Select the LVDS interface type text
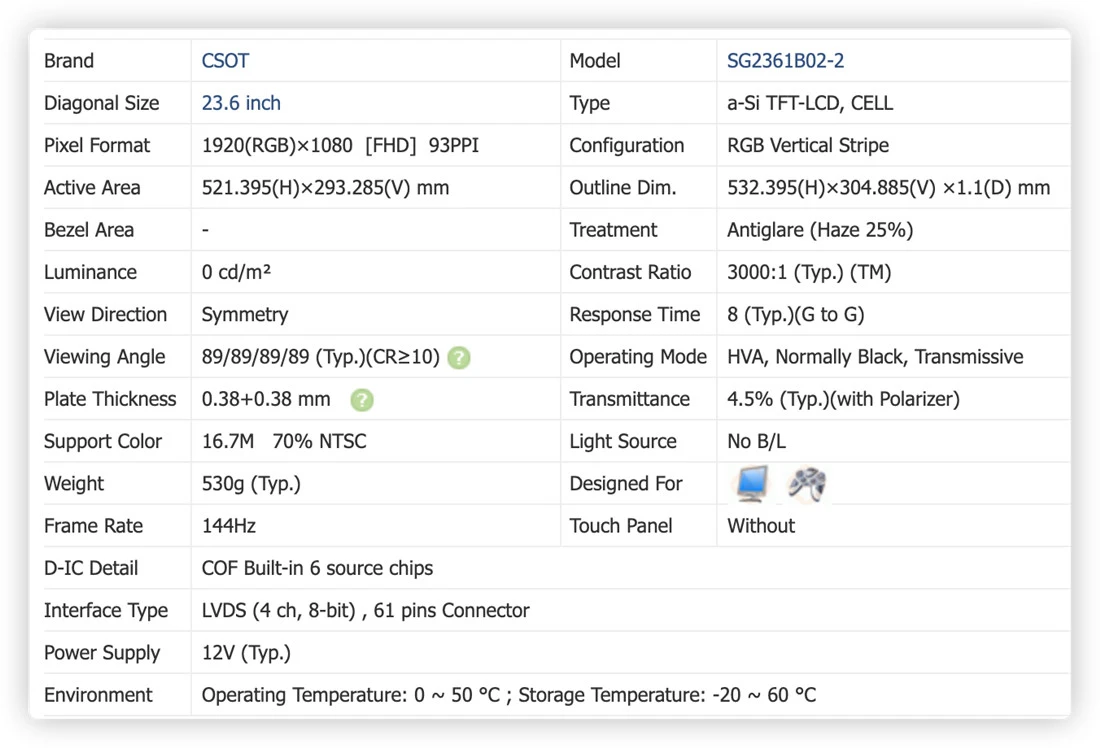Screen dimensions: 1100x748 pyautogui.click(x=365, y=610)
